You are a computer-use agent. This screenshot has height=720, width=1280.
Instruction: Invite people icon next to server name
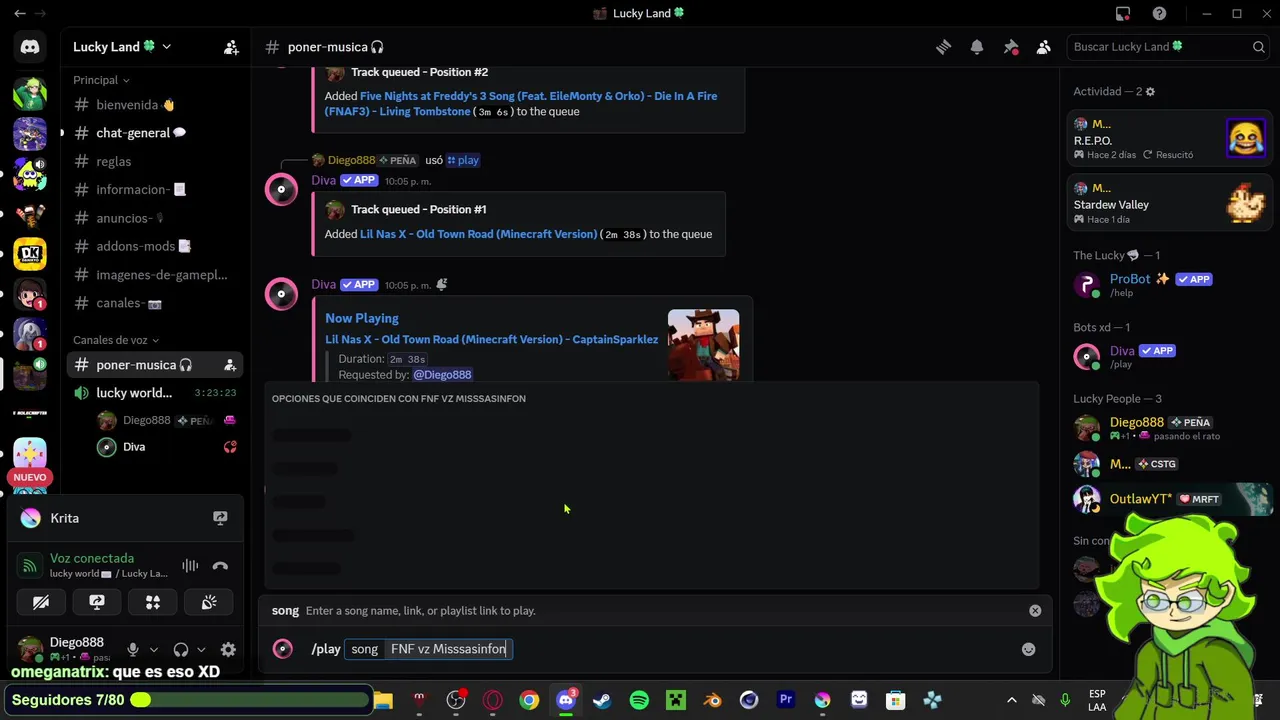(x=231, y=47)
